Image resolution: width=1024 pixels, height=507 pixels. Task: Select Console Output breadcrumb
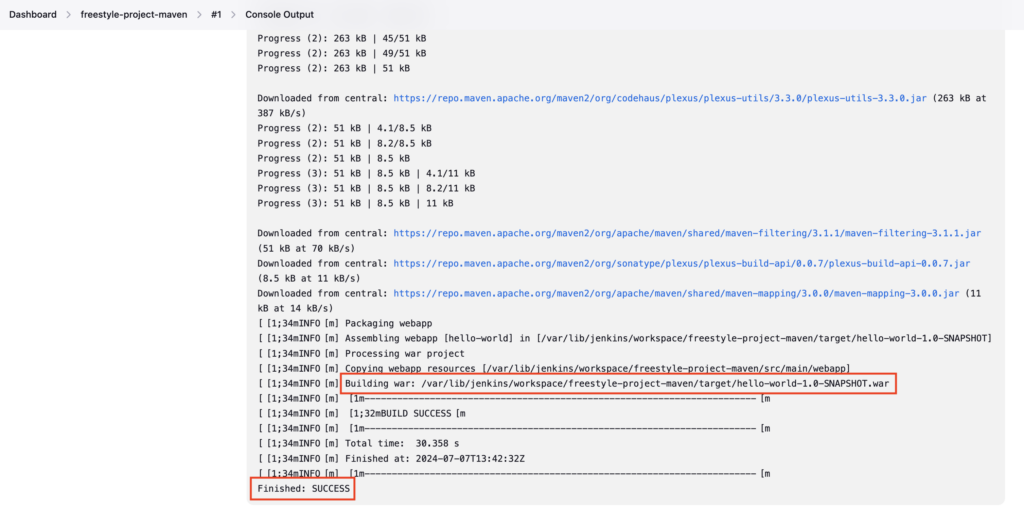point(279,14)
